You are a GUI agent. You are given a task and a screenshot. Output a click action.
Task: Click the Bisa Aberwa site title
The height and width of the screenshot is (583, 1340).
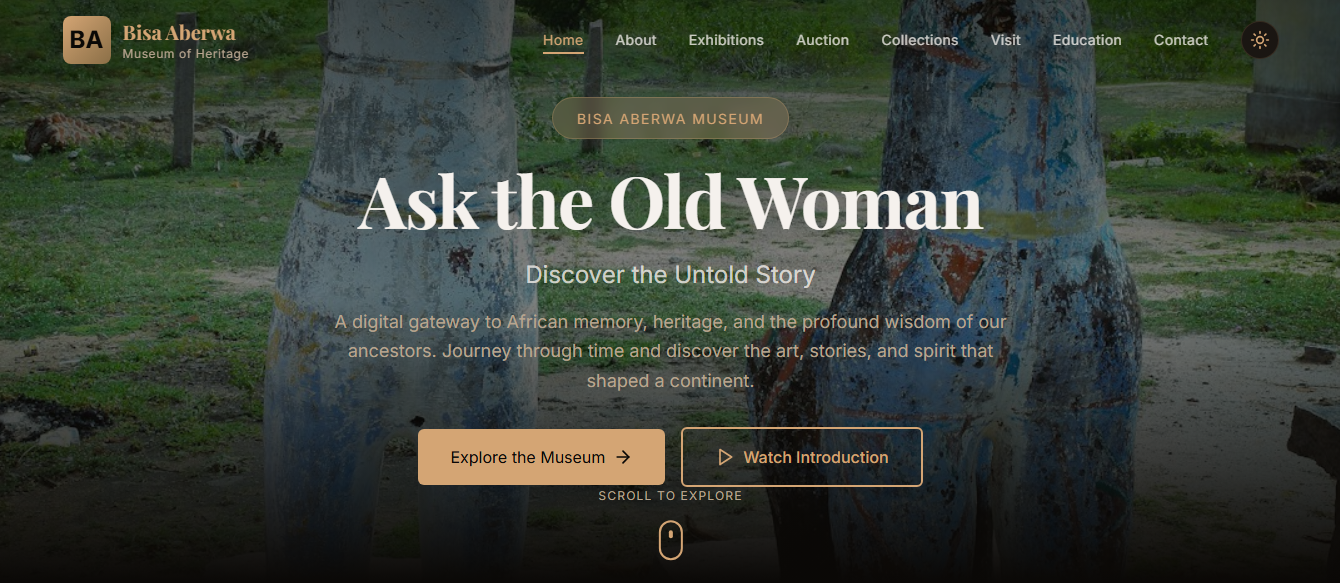(x=179, y=33)
